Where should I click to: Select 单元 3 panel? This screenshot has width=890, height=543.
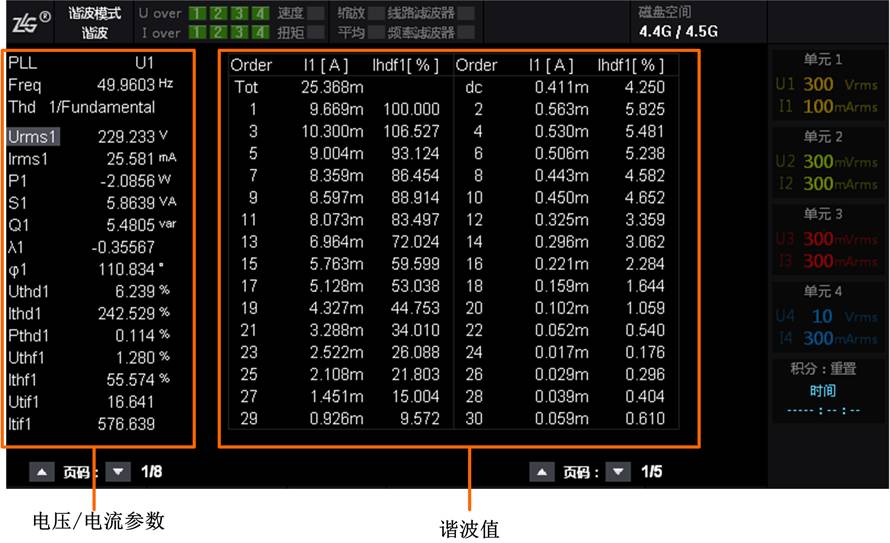826,237
